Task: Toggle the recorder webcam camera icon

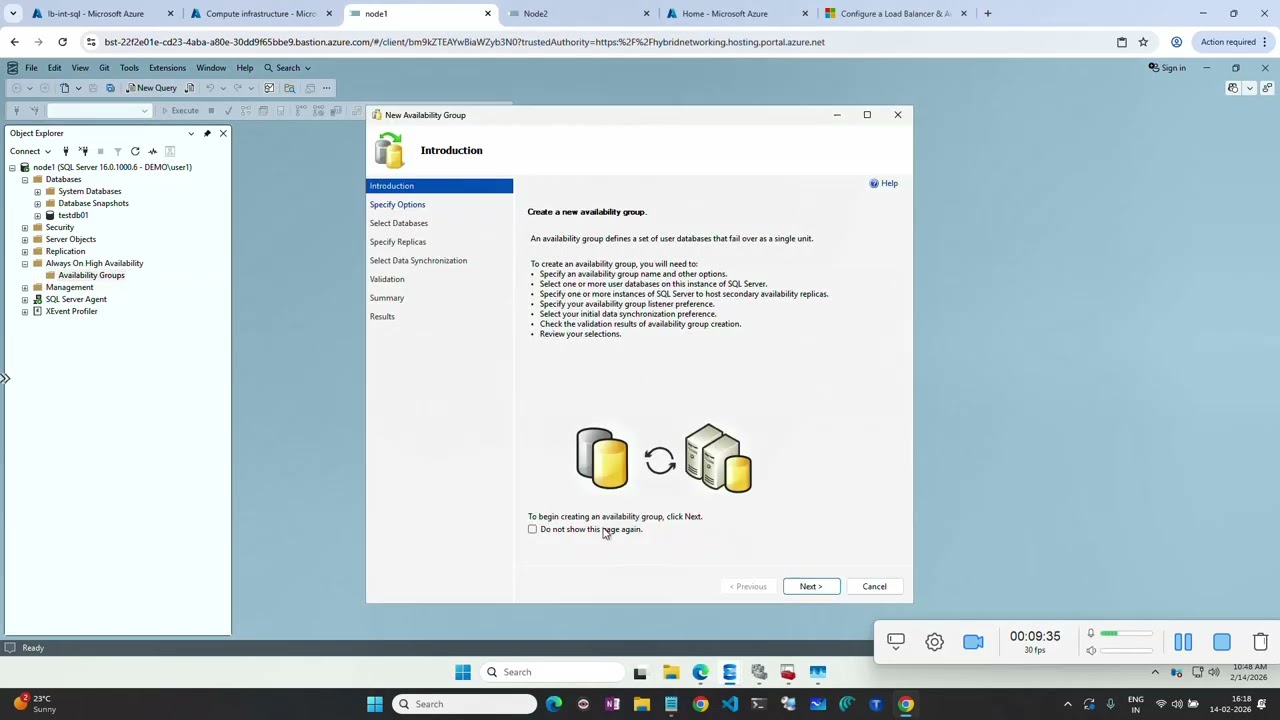Action: [973, 642]
